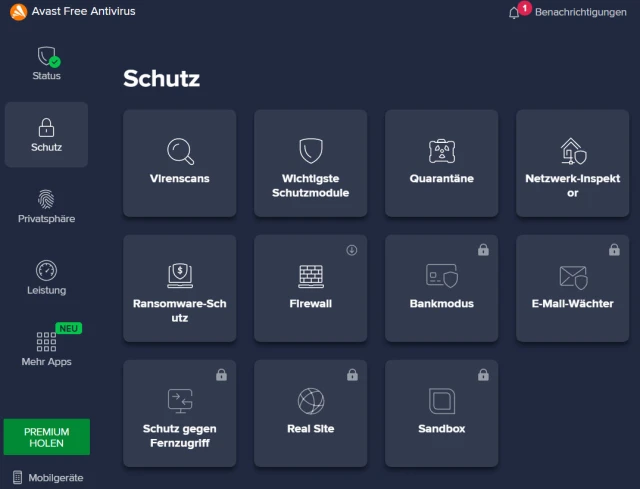Open Netzwerk-Inspektor tile label
Screen dimensions: 640x489
pos(572,186)
